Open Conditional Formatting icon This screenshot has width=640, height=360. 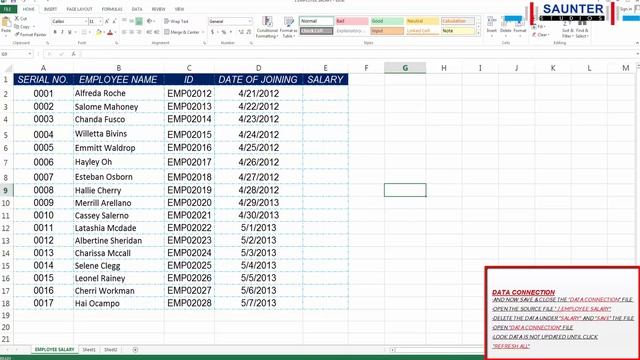pos(267,22)
